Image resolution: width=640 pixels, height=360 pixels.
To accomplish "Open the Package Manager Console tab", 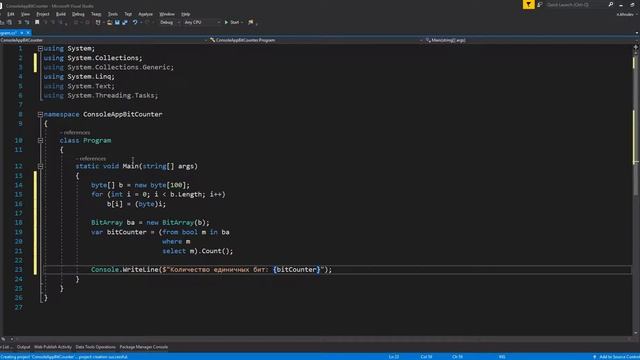I will [144, 347].
